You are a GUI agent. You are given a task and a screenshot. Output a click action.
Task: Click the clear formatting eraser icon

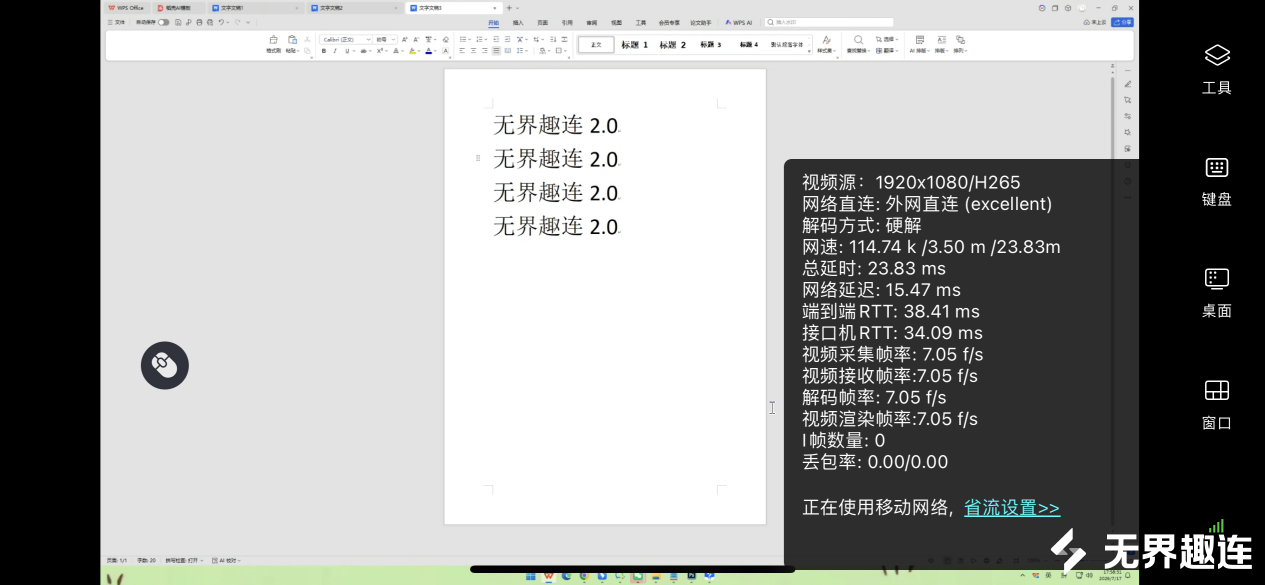(x=445, y=39)
